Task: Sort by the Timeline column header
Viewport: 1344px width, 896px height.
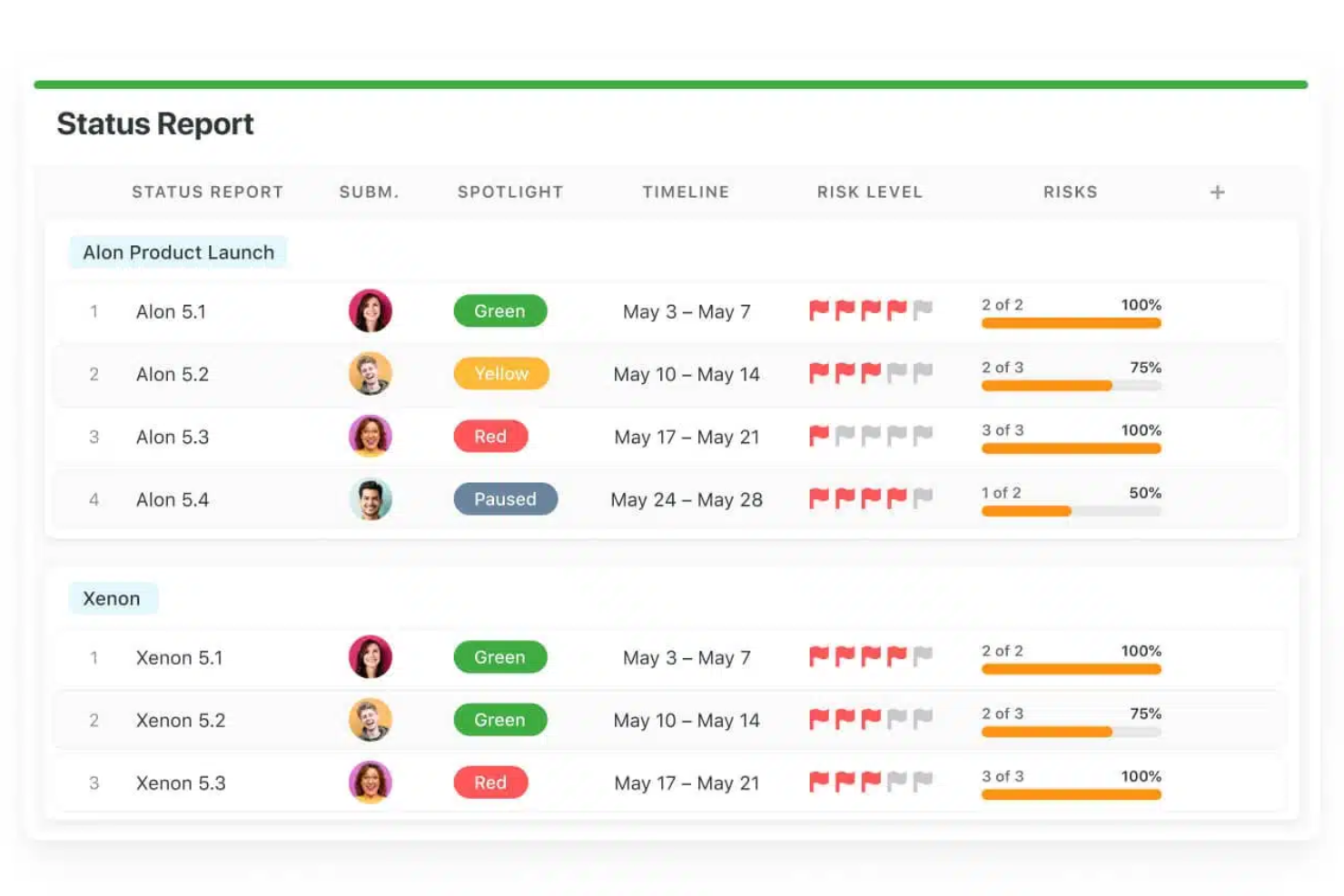Action: (686, 192)
